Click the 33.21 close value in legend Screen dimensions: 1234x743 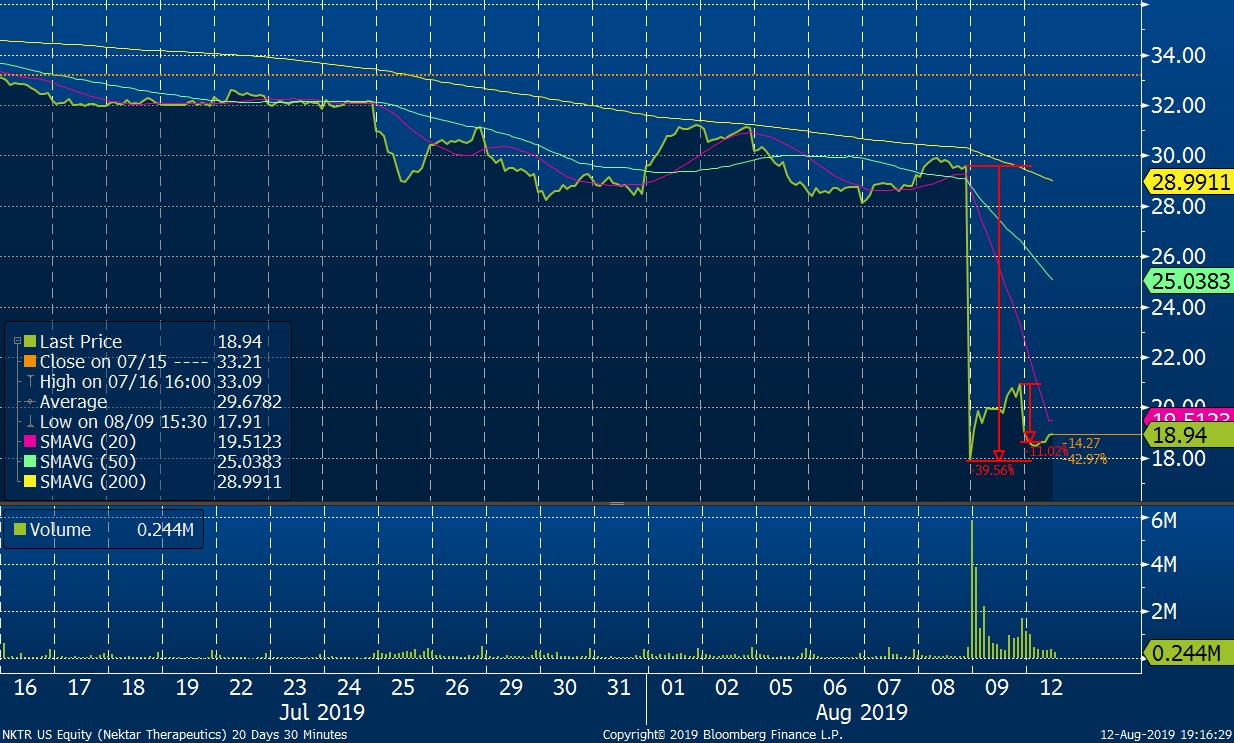239,362
